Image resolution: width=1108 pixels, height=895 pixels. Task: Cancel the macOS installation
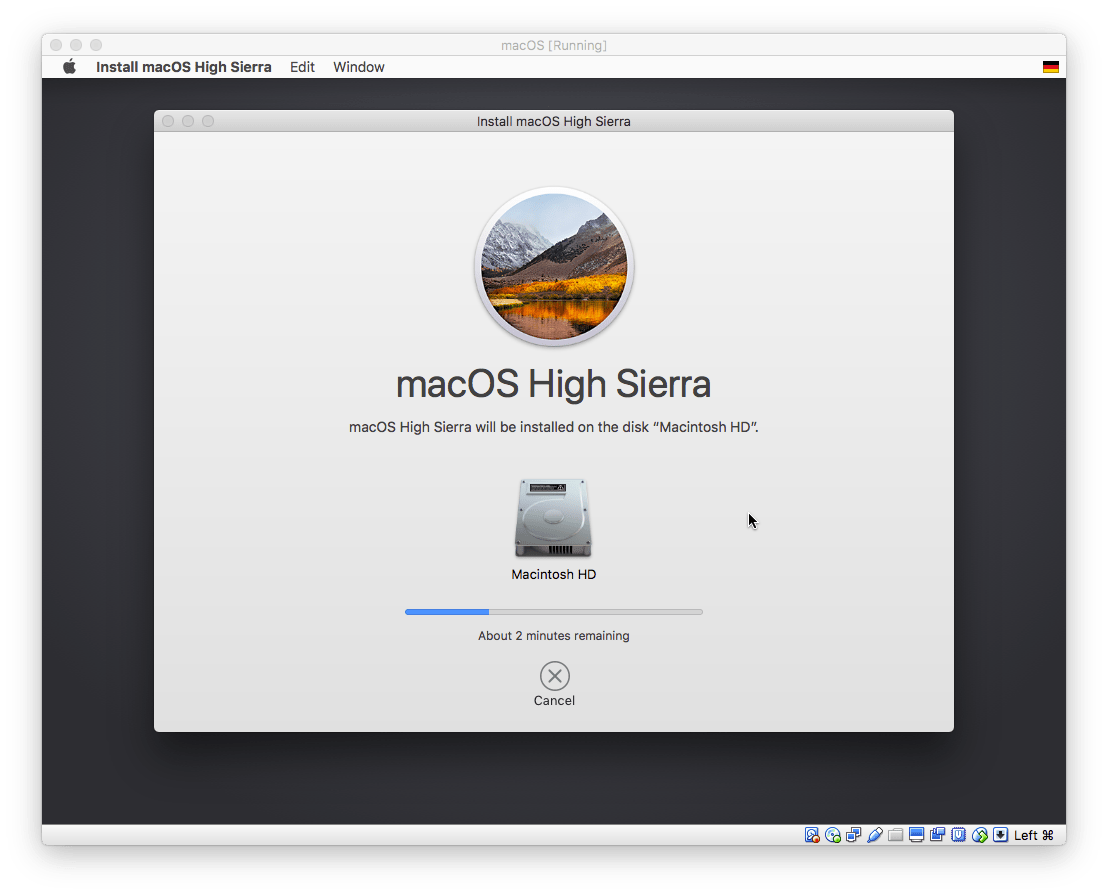point(554,677)
